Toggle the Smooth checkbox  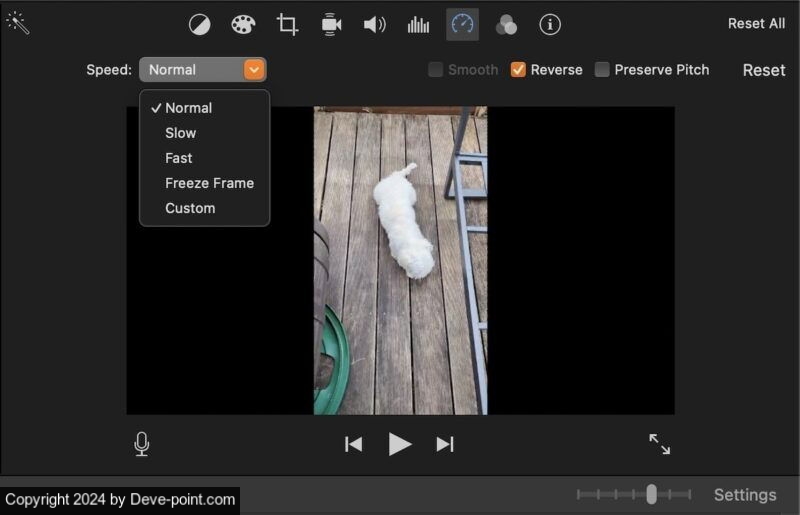[x=436, y=70]
